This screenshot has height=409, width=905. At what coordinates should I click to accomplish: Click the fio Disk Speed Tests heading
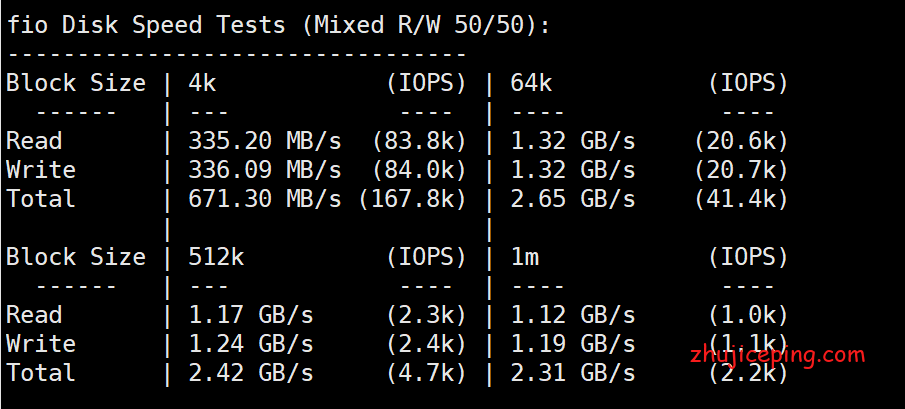(x=278, y=25)
